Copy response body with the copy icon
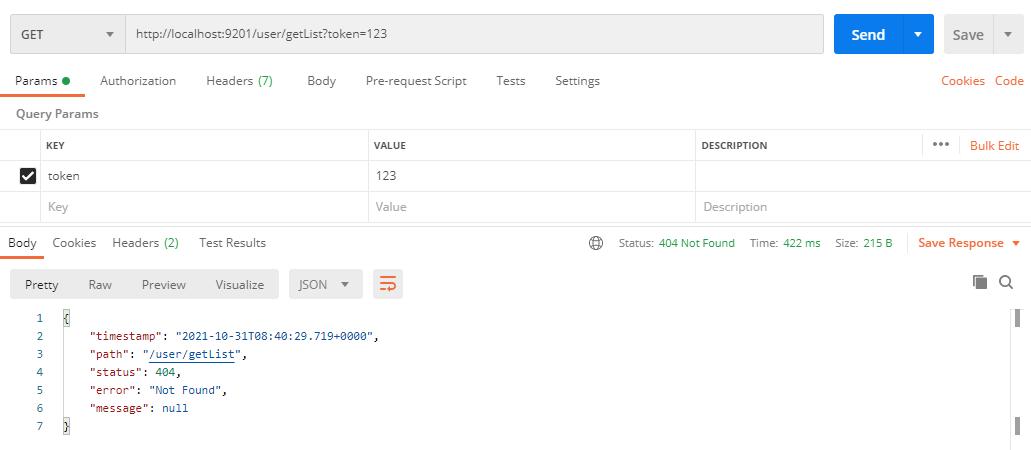Screen dimensions: 1031x450 pyautogui.click(x=980, y=283)
